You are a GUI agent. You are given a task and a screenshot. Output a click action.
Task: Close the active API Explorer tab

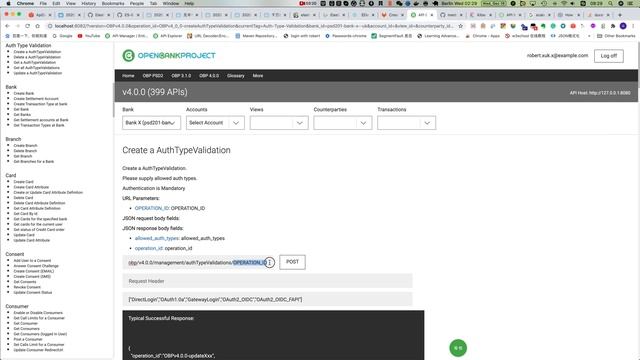click(432, 15)
